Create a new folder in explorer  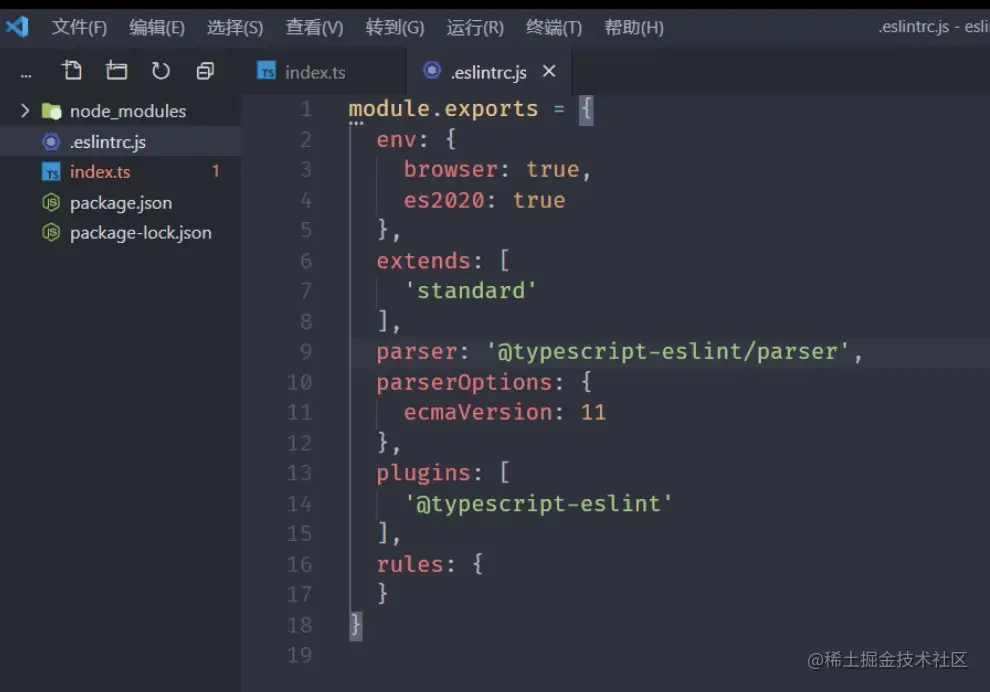click(116, 70)
